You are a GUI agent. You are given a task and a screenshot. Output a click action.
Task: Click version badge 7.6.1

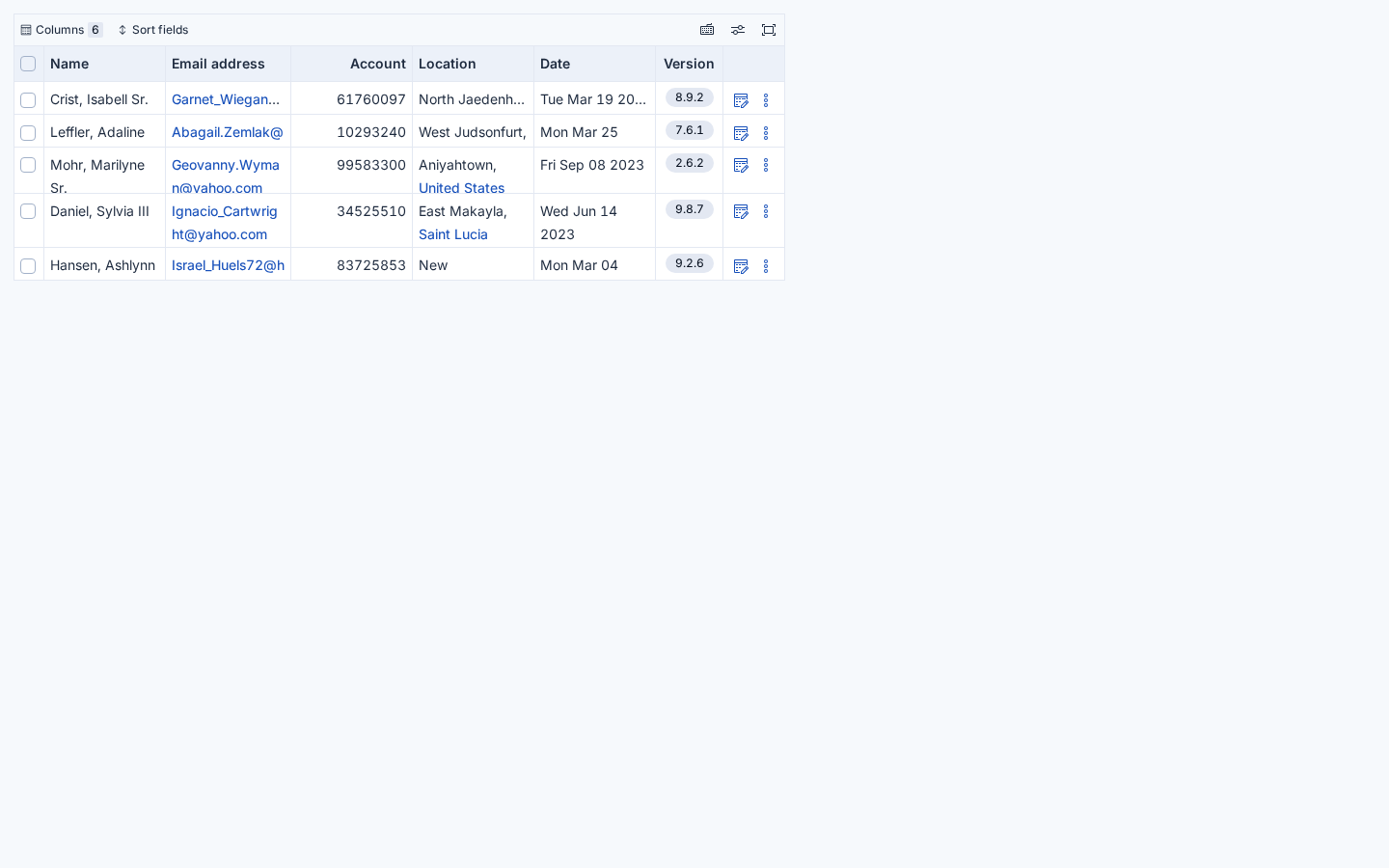tap(690, 130)
